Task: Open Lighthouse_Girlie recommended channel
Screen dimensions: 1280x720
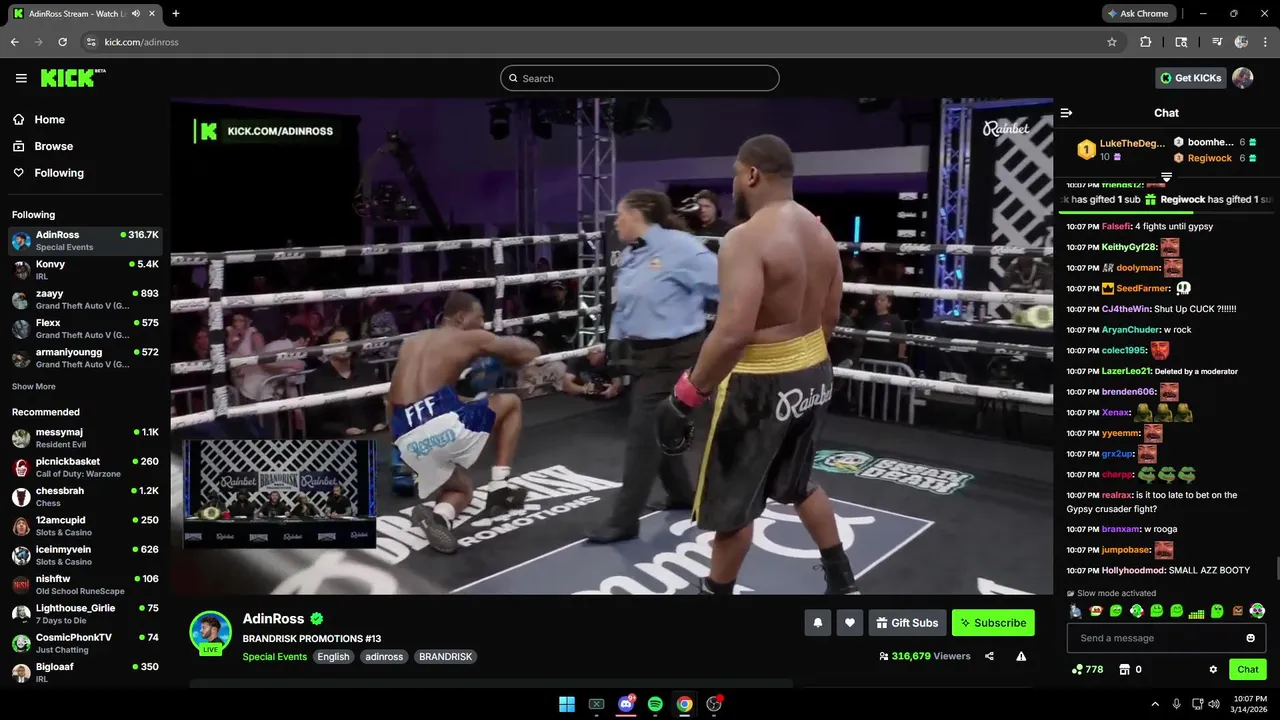Action: coord(85,614)
